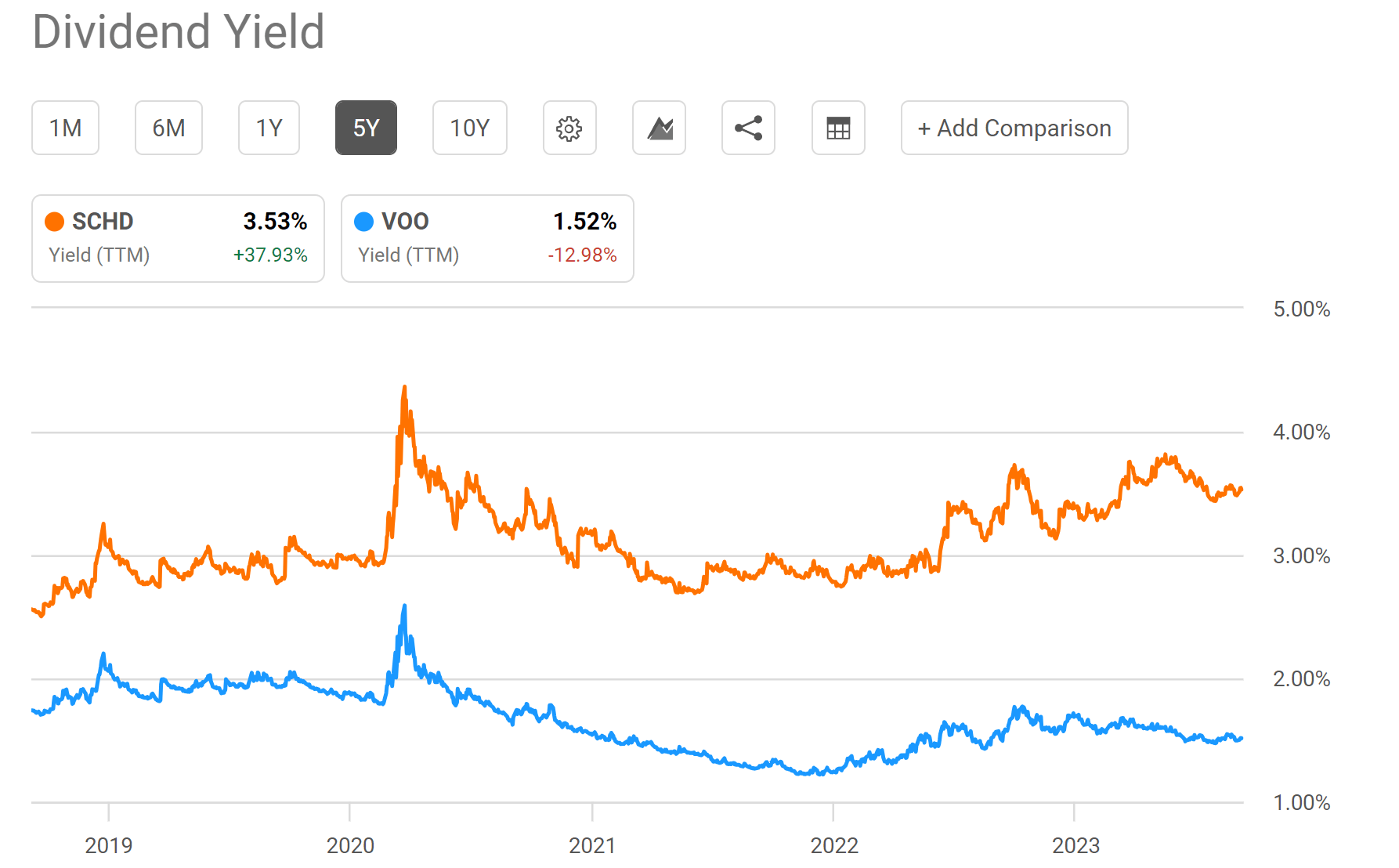Select the 6M range
Screen dimensions: 1399x868
click(x=168, y=128)
